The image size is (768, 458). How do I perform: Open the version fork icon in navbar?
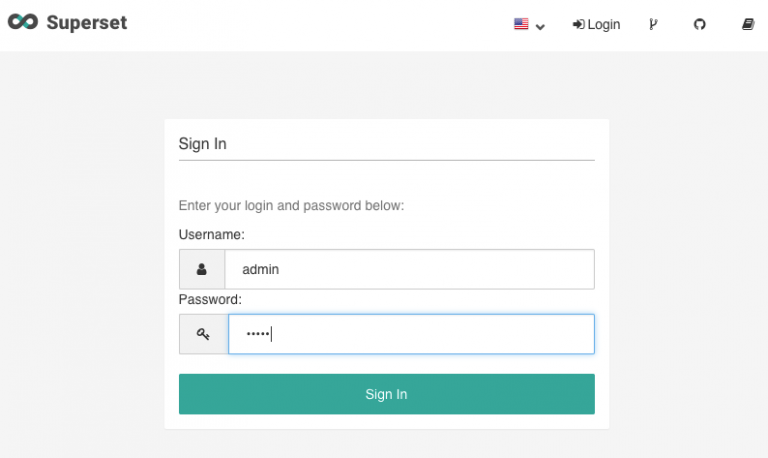(653, 24)
